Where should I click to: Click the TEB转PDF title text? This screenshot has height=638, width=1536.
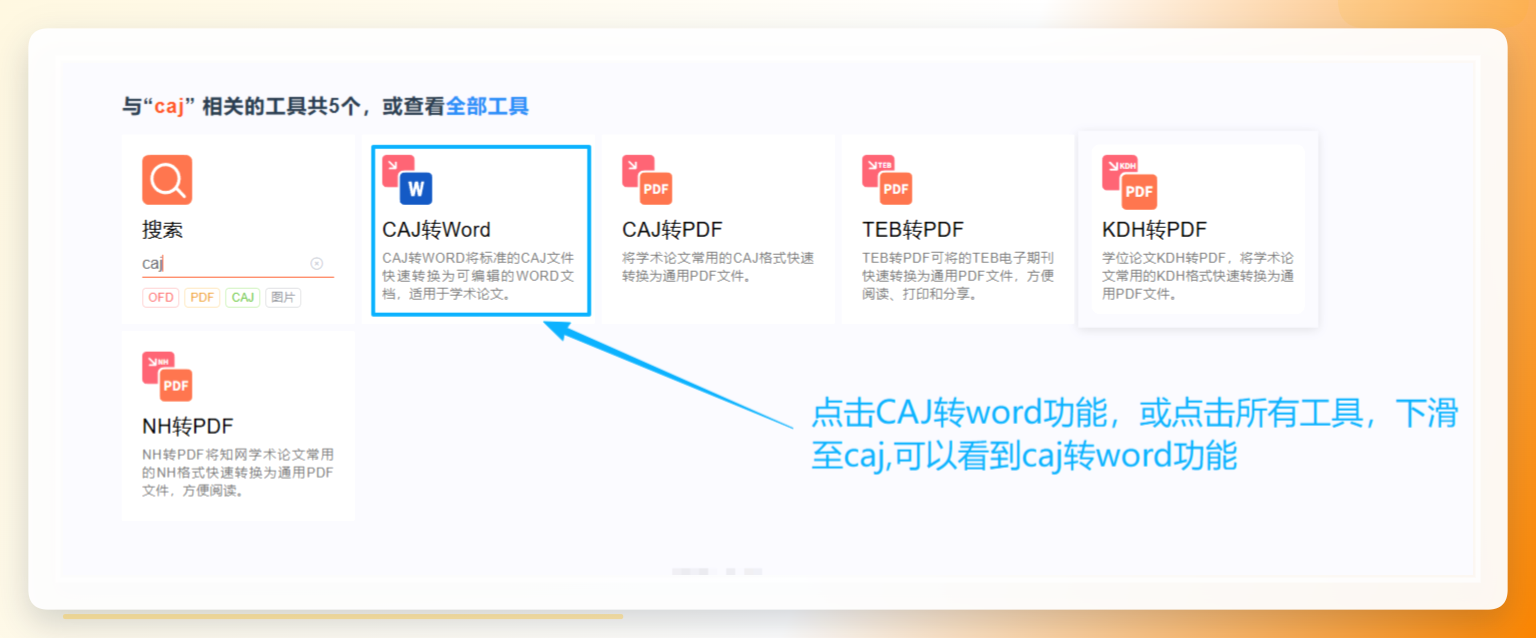coord(913,230)
